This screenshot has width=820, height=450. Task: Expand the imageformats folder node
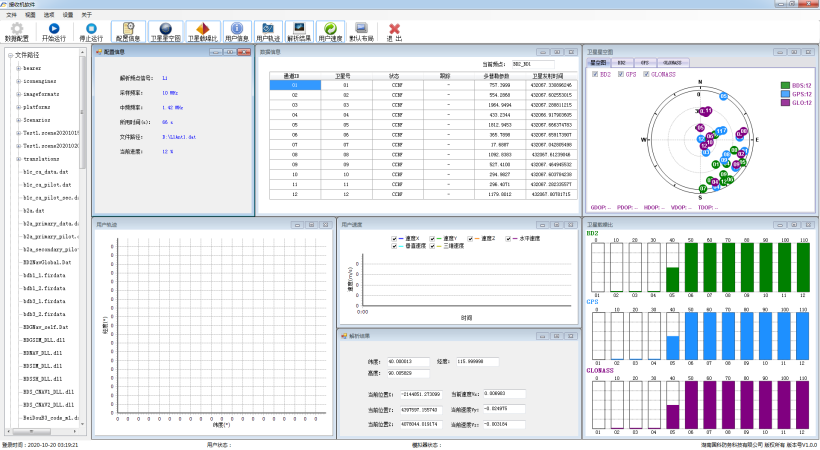click(x=18, y=94)
